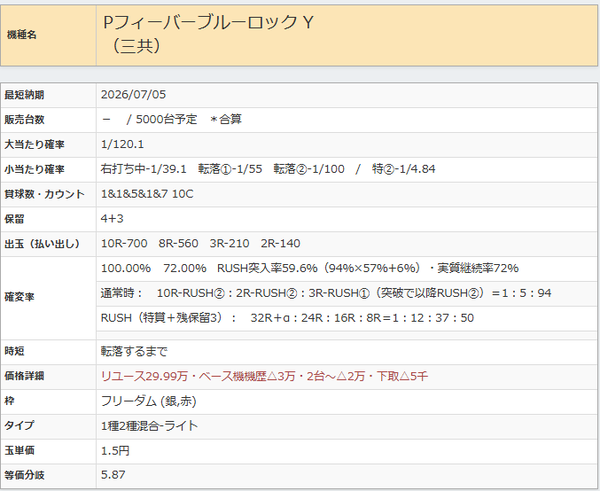600x491 pixels.
Task: Click the machine name Pフィーバーブルーロック Y
Action: (209, 22)
